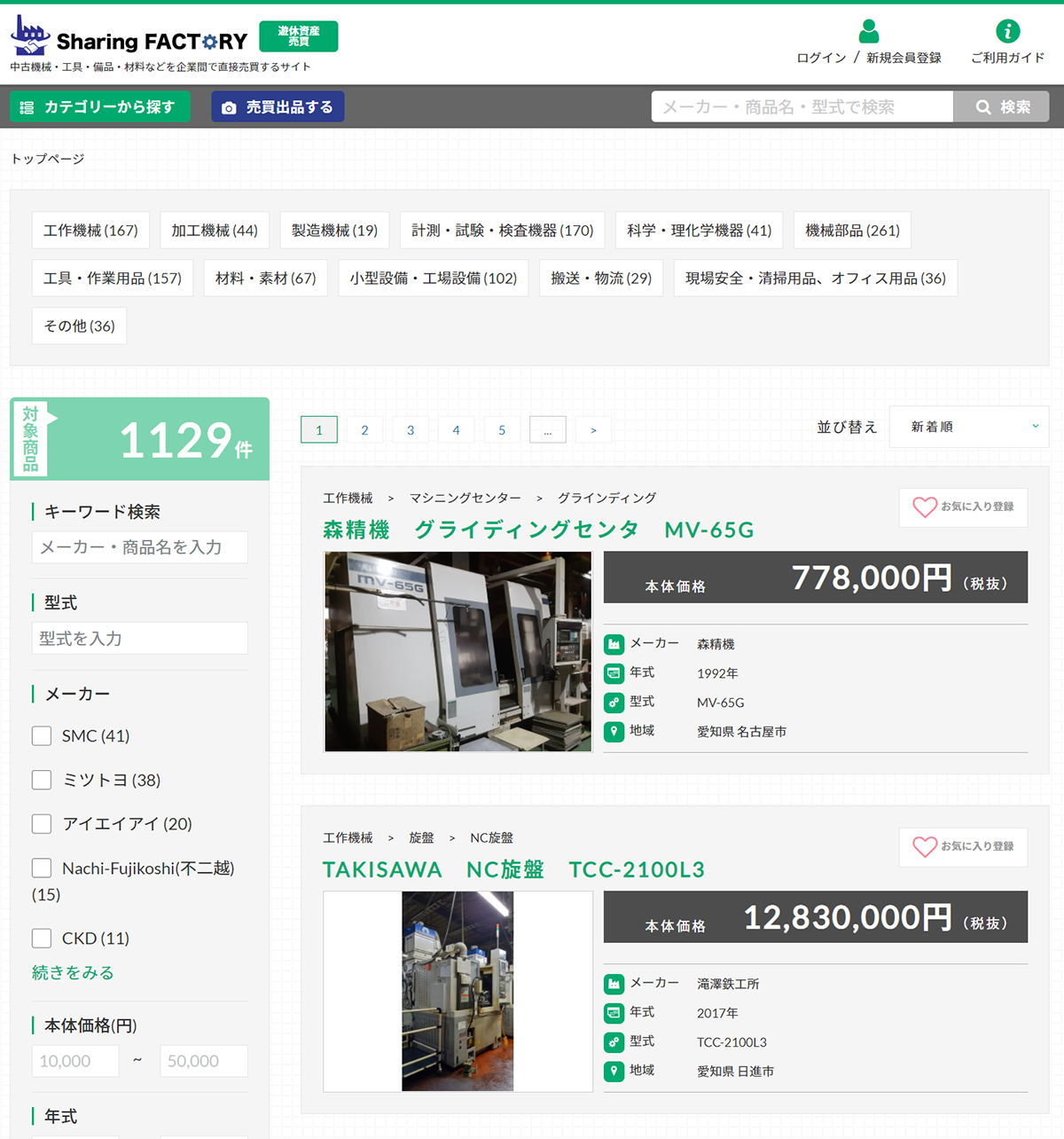
Task: Click the 売買出品する button
Action: click(x=278, y=106)
